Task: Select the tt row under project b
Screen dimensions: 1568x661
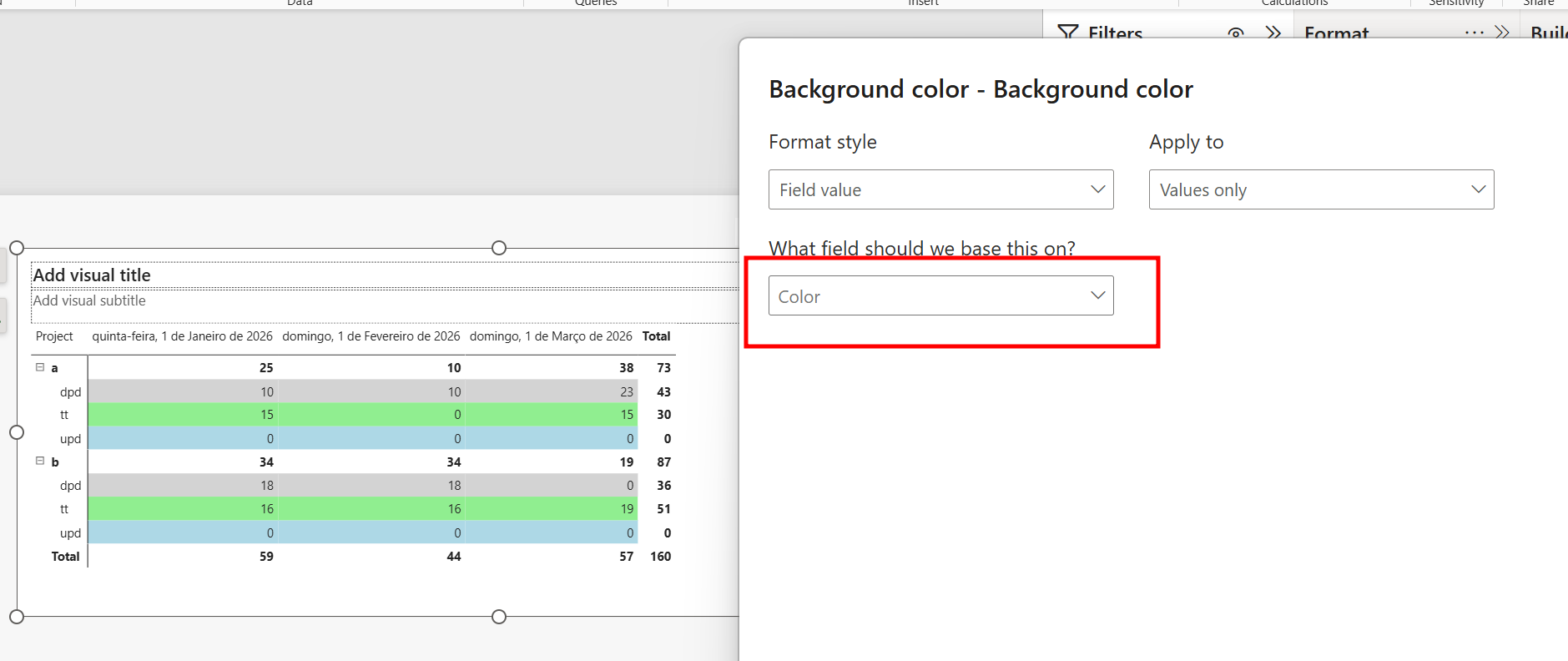Action: 64,508
